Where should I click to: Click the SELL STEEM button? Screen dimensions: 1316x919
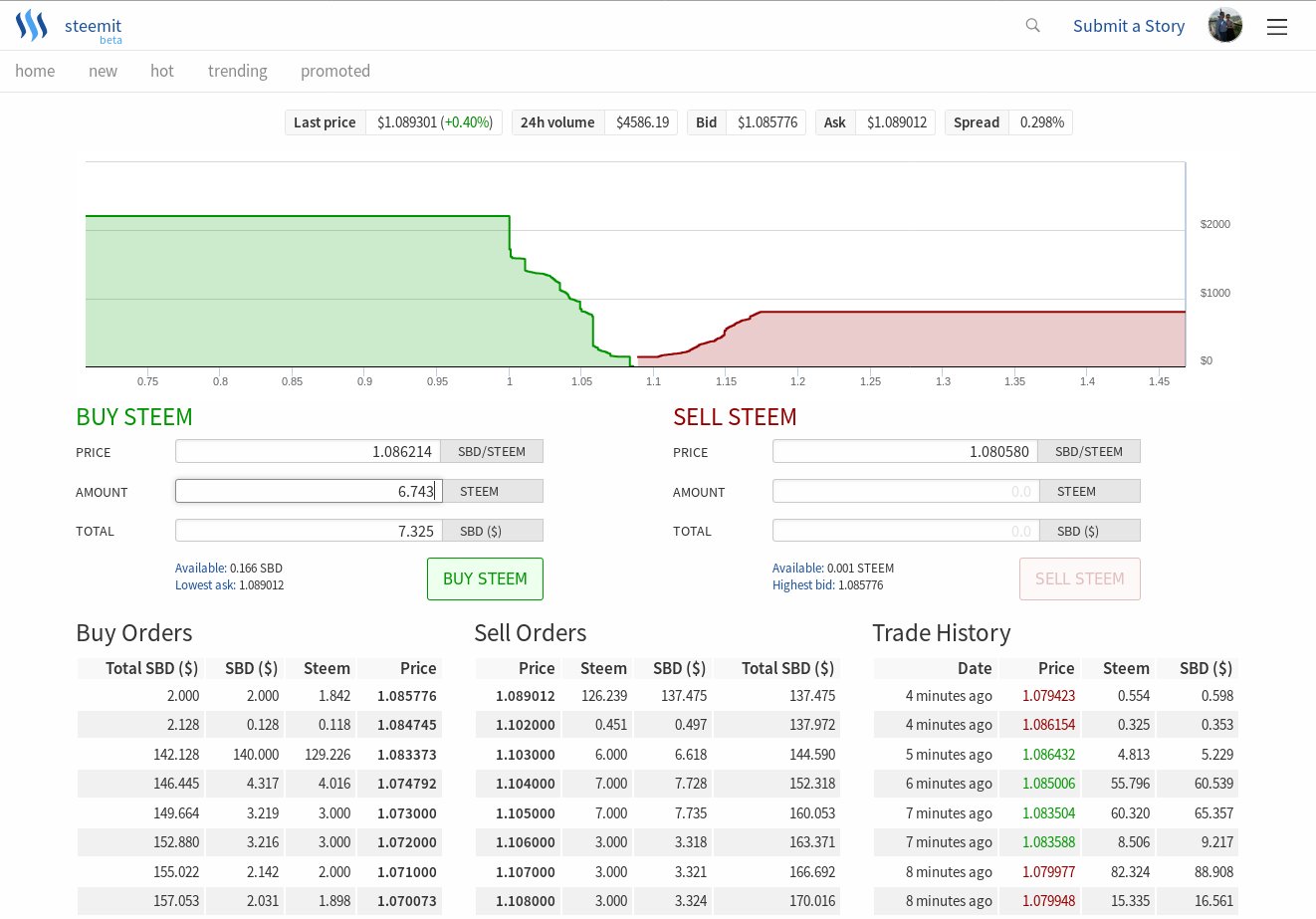tap(1080, 578)
